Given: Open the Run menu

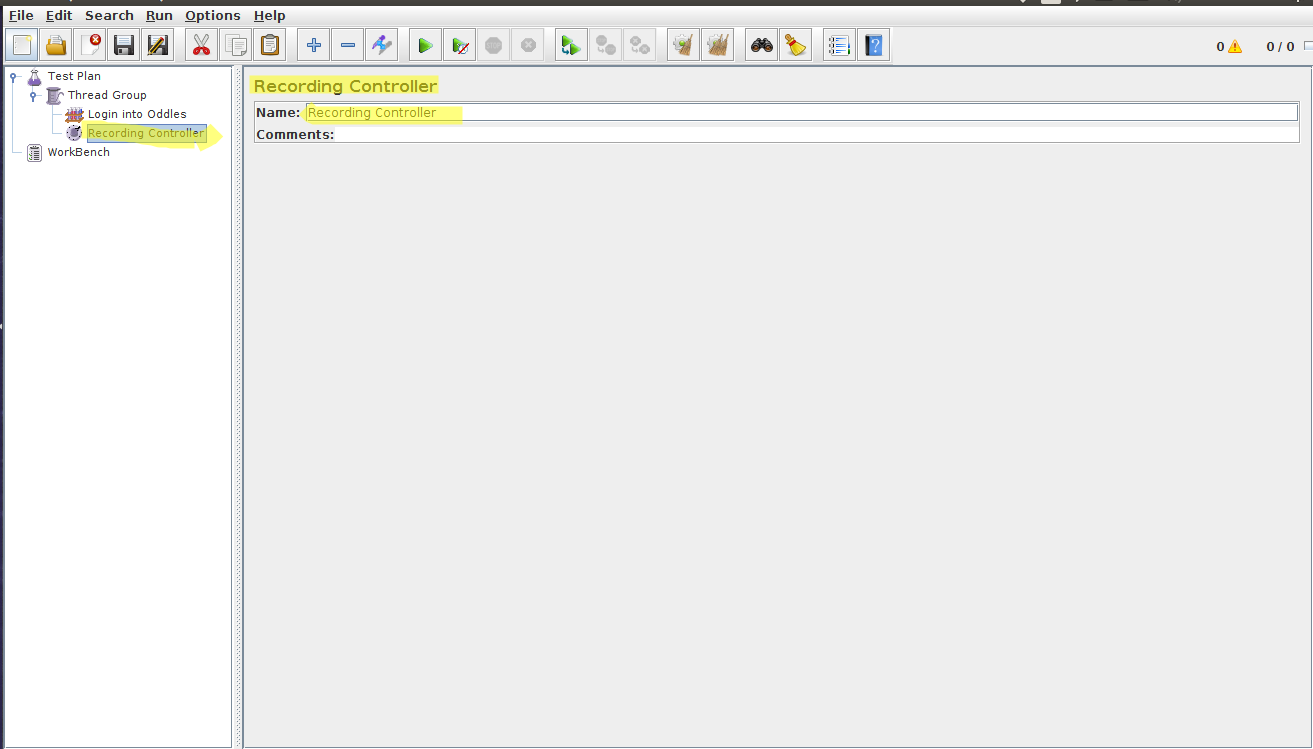Looking at the screenshot, I should tap(159, 15).
